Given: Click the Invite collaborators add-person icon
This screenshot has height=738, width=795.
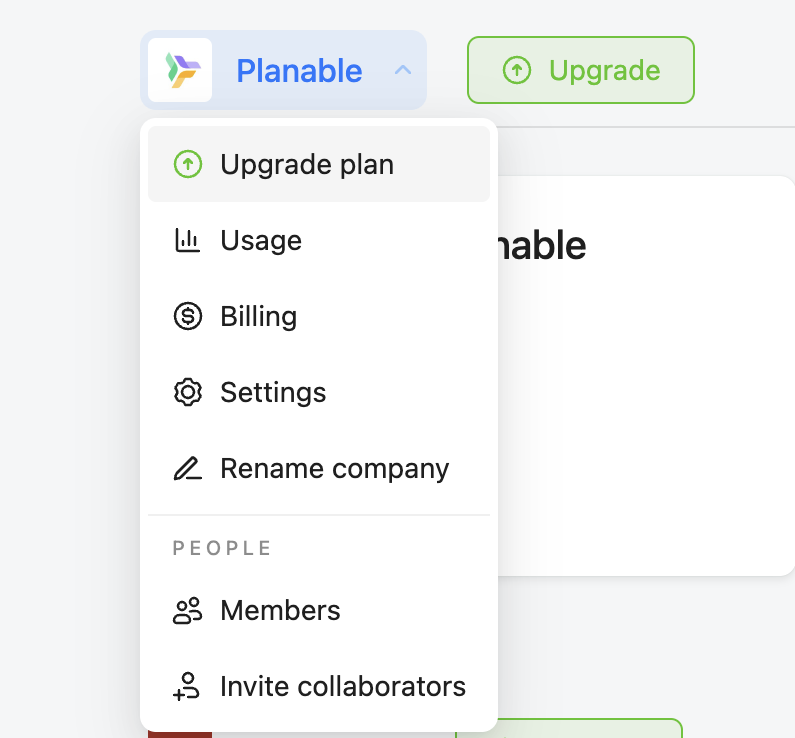Looking at the screenshot, I should tap(187, 687).
